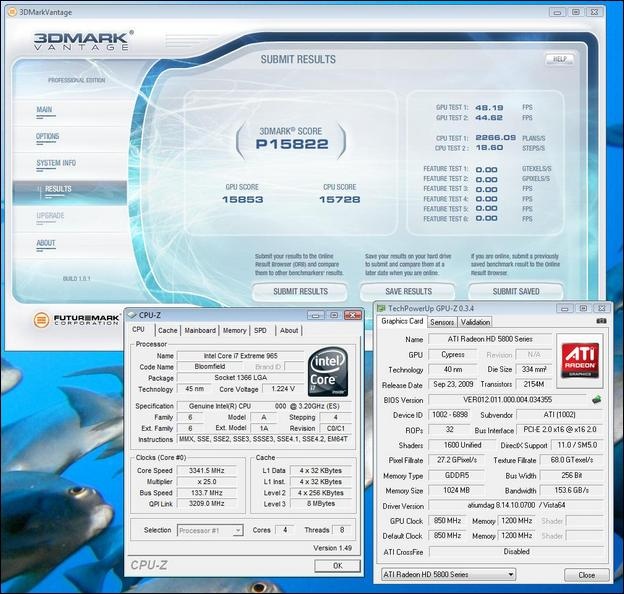The height and width of the screenshot is (594, 624).
Task: Click the 3DMarkVantage title bar orange icon
Action: pos(12,12)
